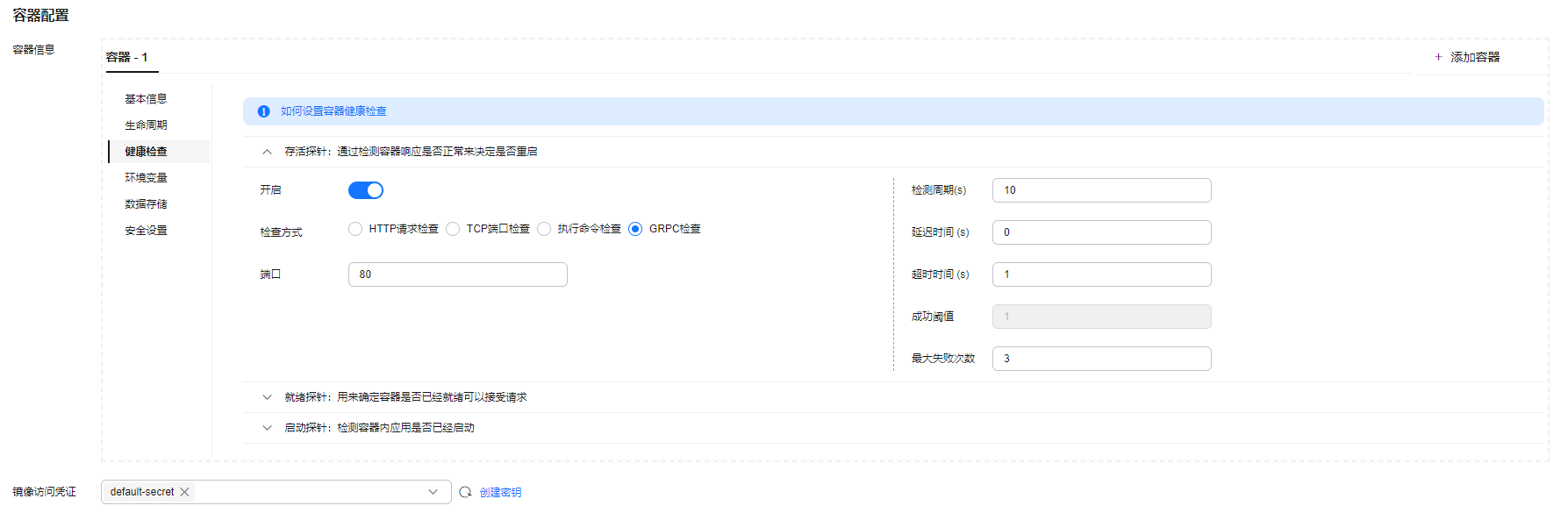Click the 端口 input field
This screenshot has width=1568, height=513.
point(458,274)
